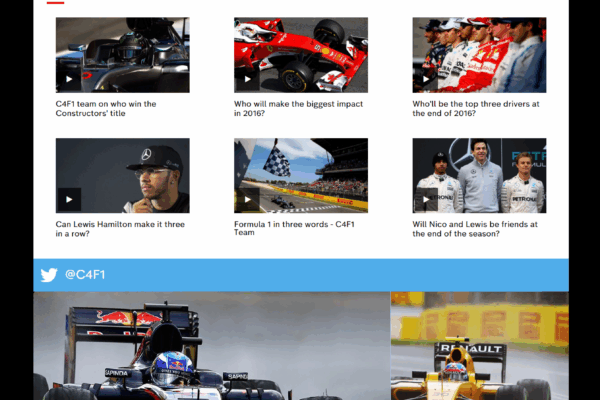Play the Nico and Lewis video

426,199
